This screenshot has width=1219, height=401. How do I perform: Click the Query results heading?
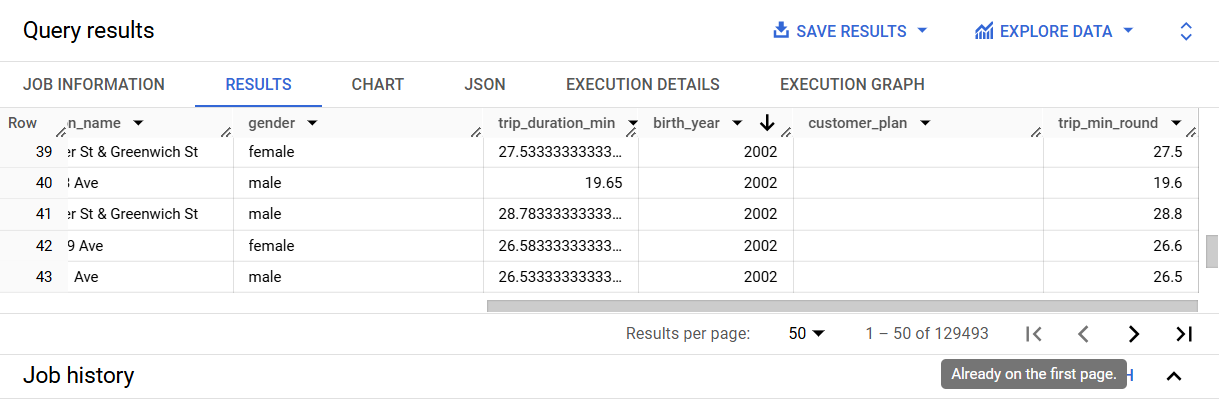click(x=88, y=31)
